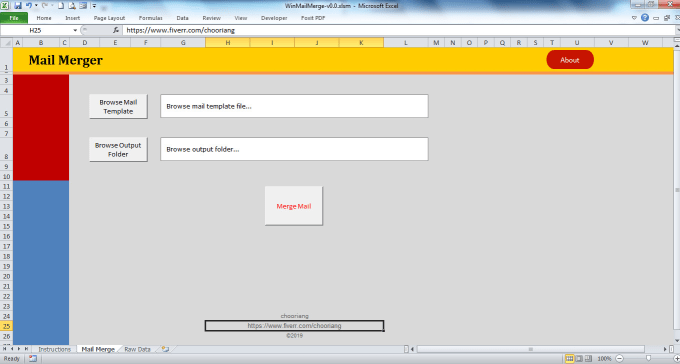The height and width of the screenshot is (364, 680).
Task: Open the File tab
Action: 14,18
